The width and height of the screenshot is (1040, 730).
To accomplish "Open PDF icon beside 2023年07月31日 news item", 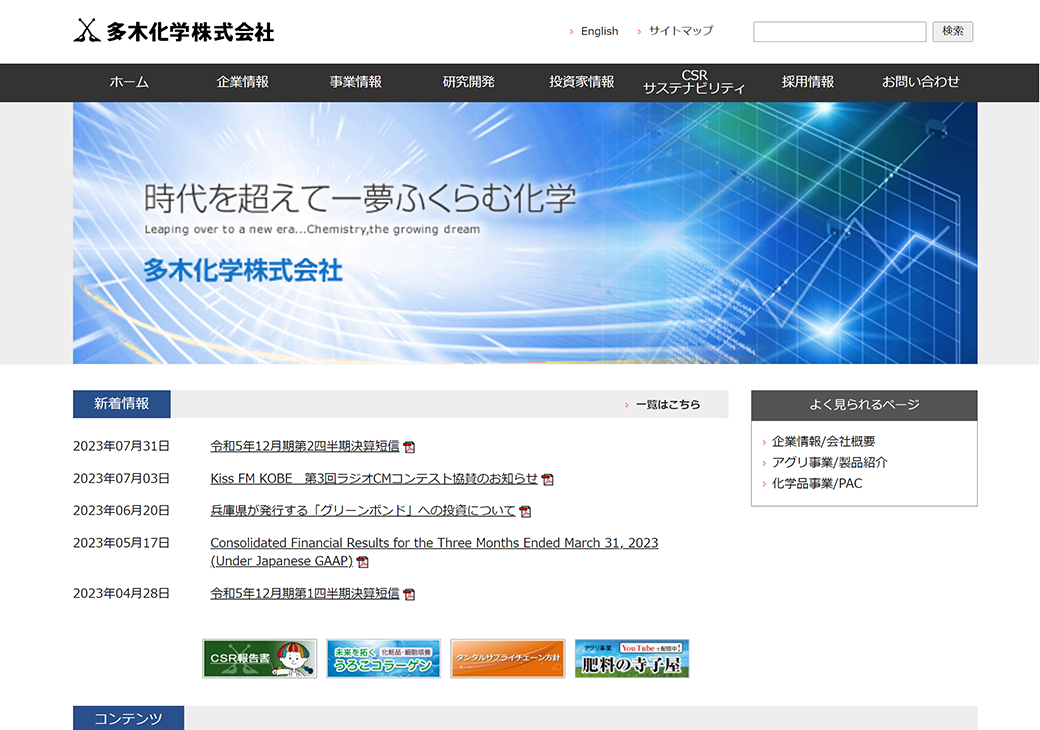I will pyautogui.click(x=409, y=447).
